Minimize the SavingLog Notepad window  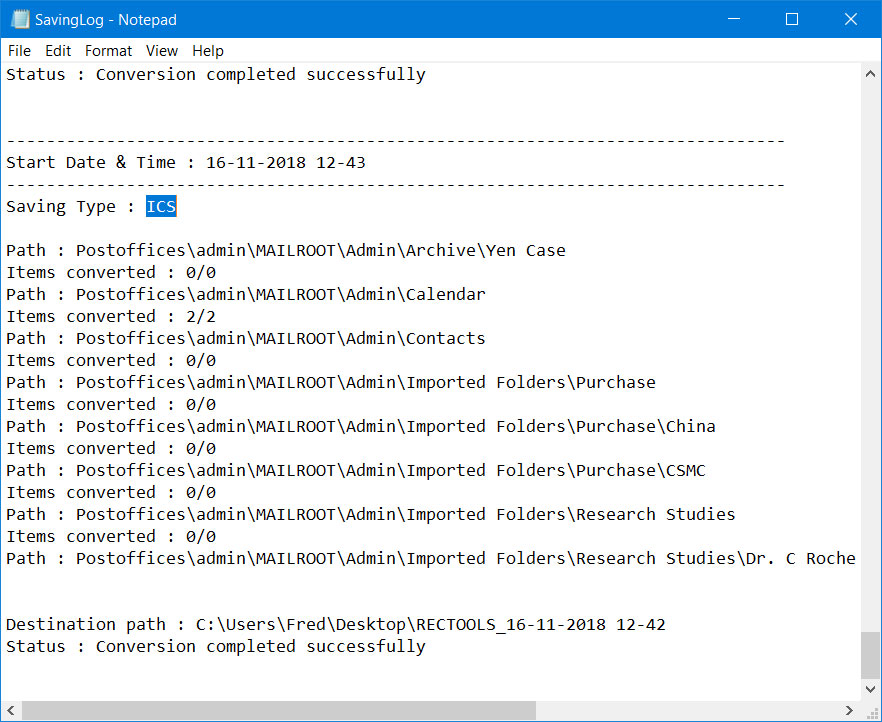734,19
